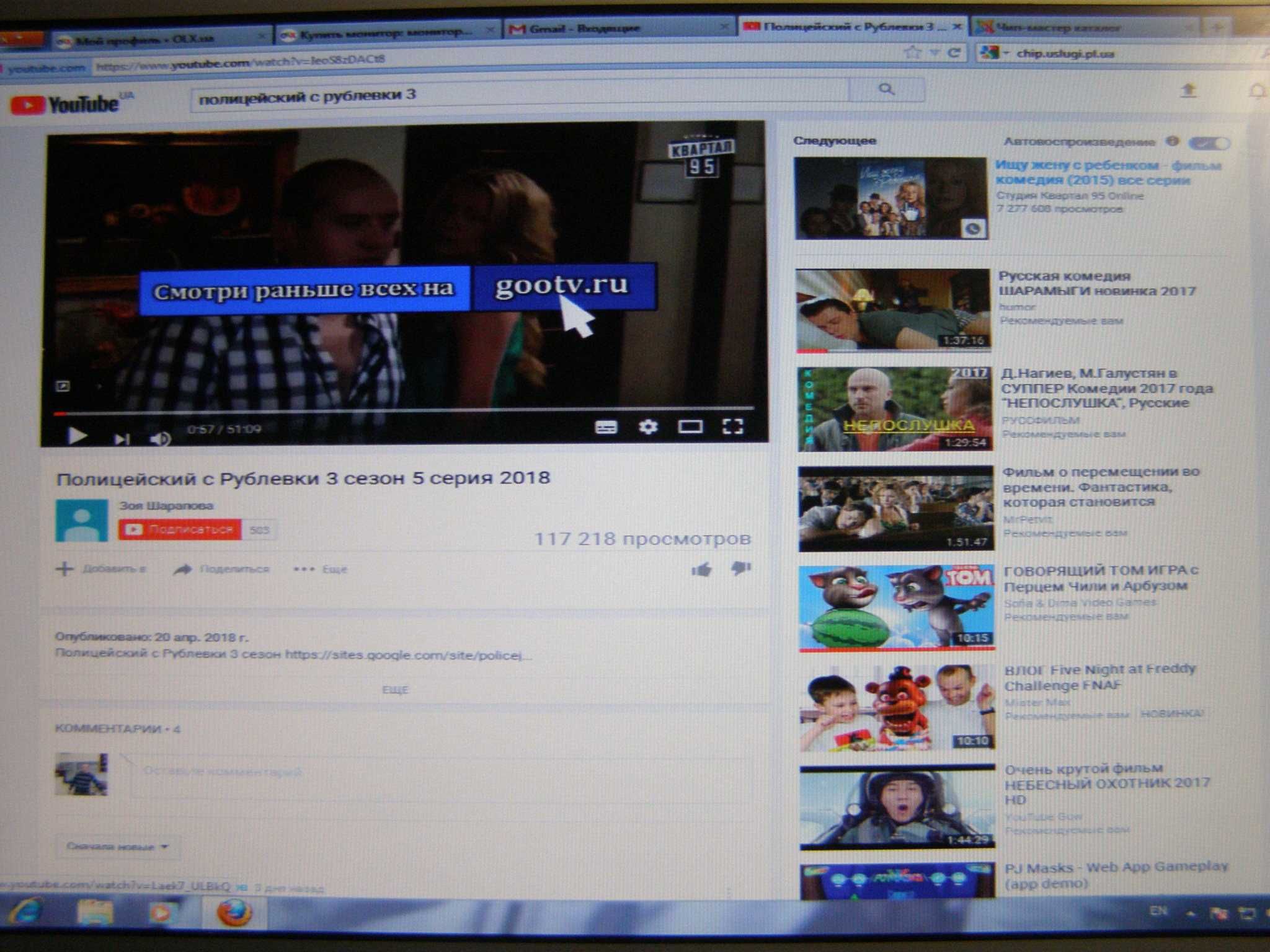Open the НЕПОСЛУШКА video thumbnail
This screenshot has height=952, width=1270.
(895, 409)
